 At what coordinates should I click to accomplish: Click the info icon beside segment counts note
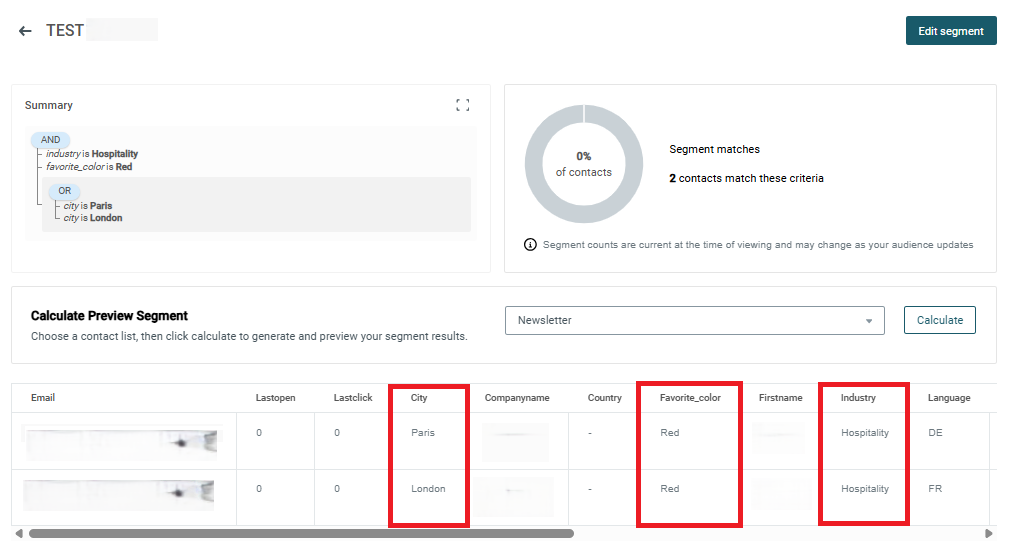pos(530,245)
